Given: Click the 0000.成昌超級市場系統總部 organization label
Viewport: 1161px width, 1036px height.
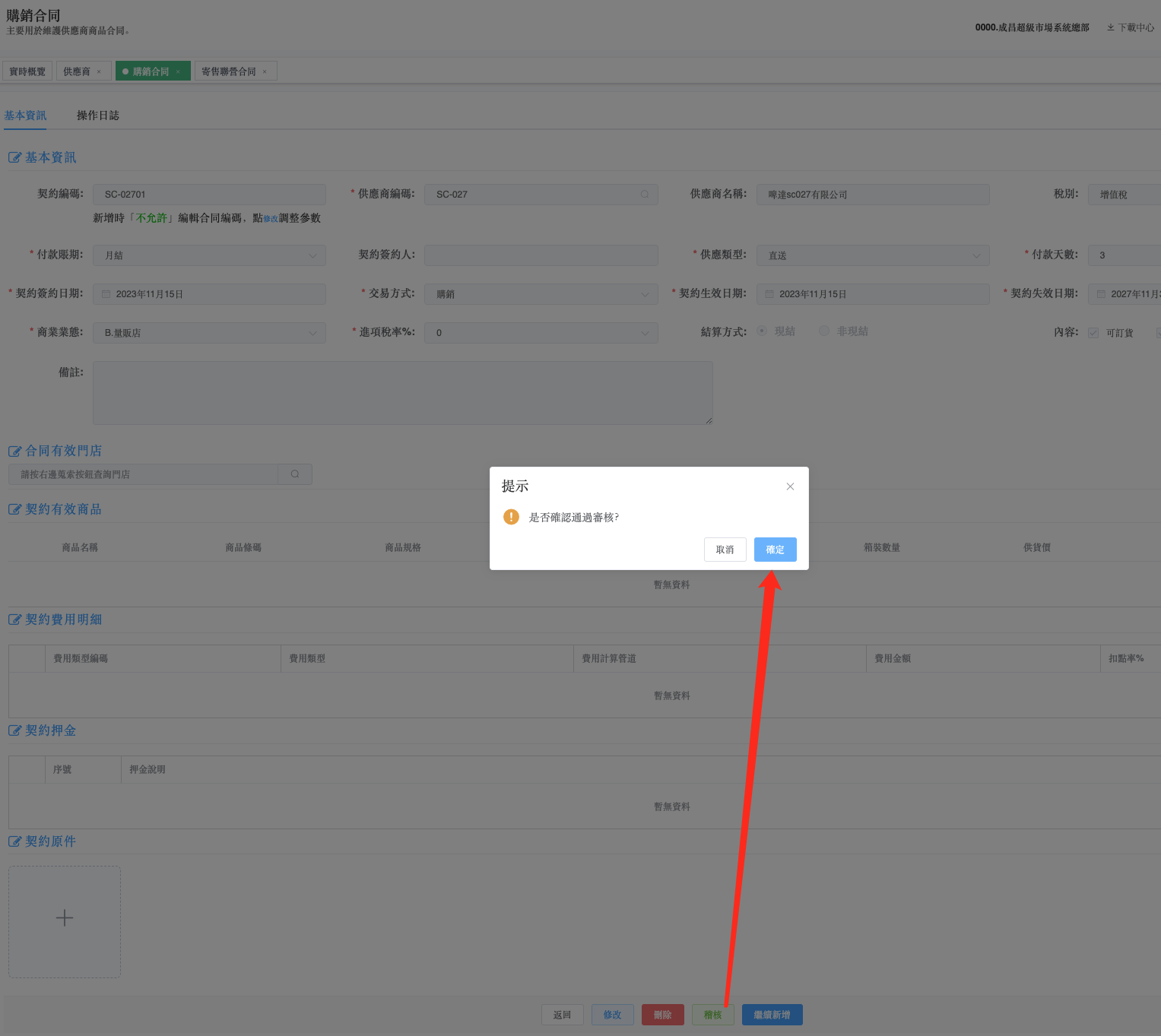Looking at the screenshot, I should [x=1033, y=27].
